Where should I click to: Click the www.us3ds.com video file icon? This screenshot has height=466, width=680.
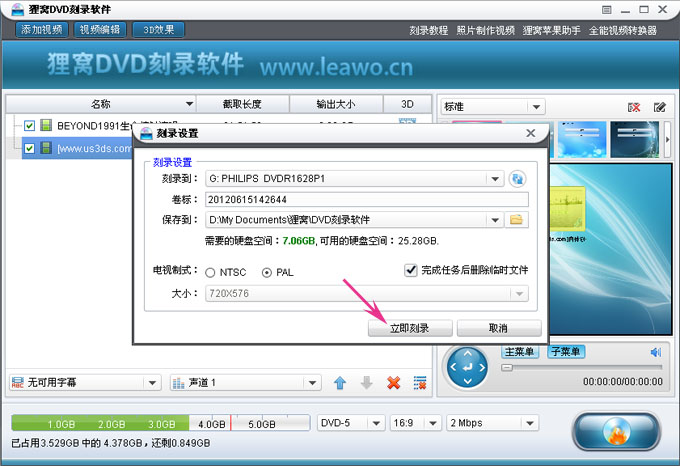point(46,148)
